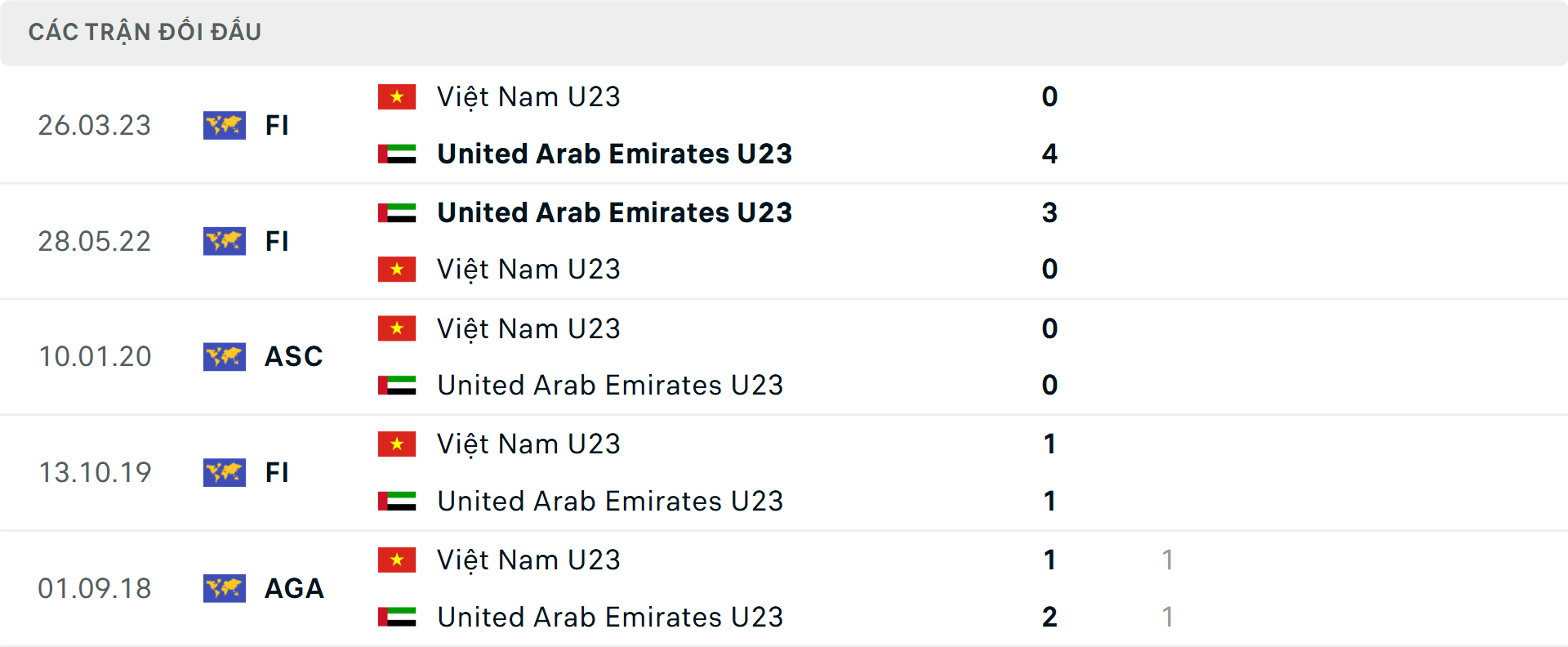Click the UAE flag icon beside United Arab Emirates U23

point(397,154)
